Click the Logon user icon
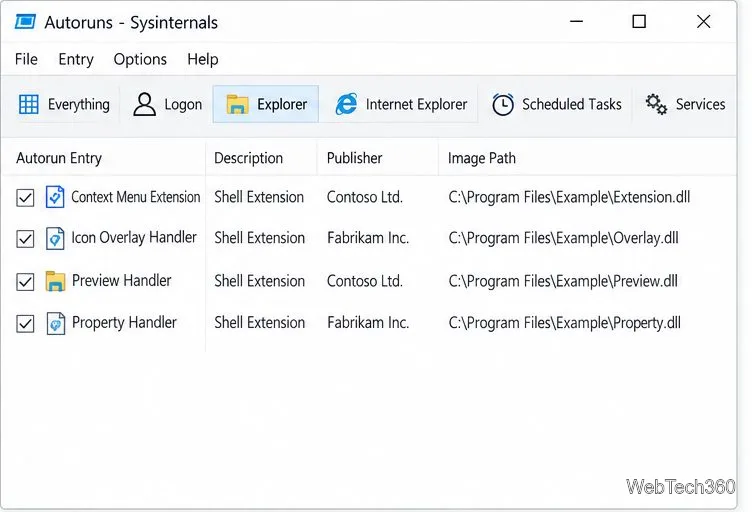This screenshot has width=752, height=512. (x=144, y=104)
